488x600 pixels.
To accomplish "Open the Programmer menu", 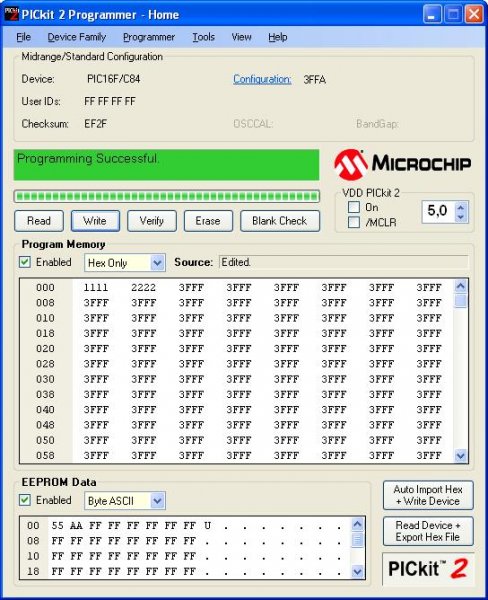I will pyautogui.click(x=149, y=37).
